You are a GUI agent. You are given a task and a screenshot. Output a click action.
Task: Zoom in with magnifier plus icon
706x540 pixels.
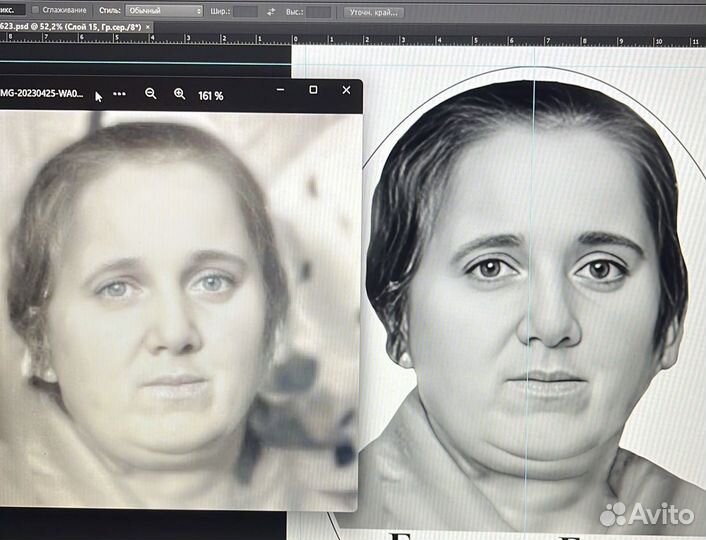[180, 94]
